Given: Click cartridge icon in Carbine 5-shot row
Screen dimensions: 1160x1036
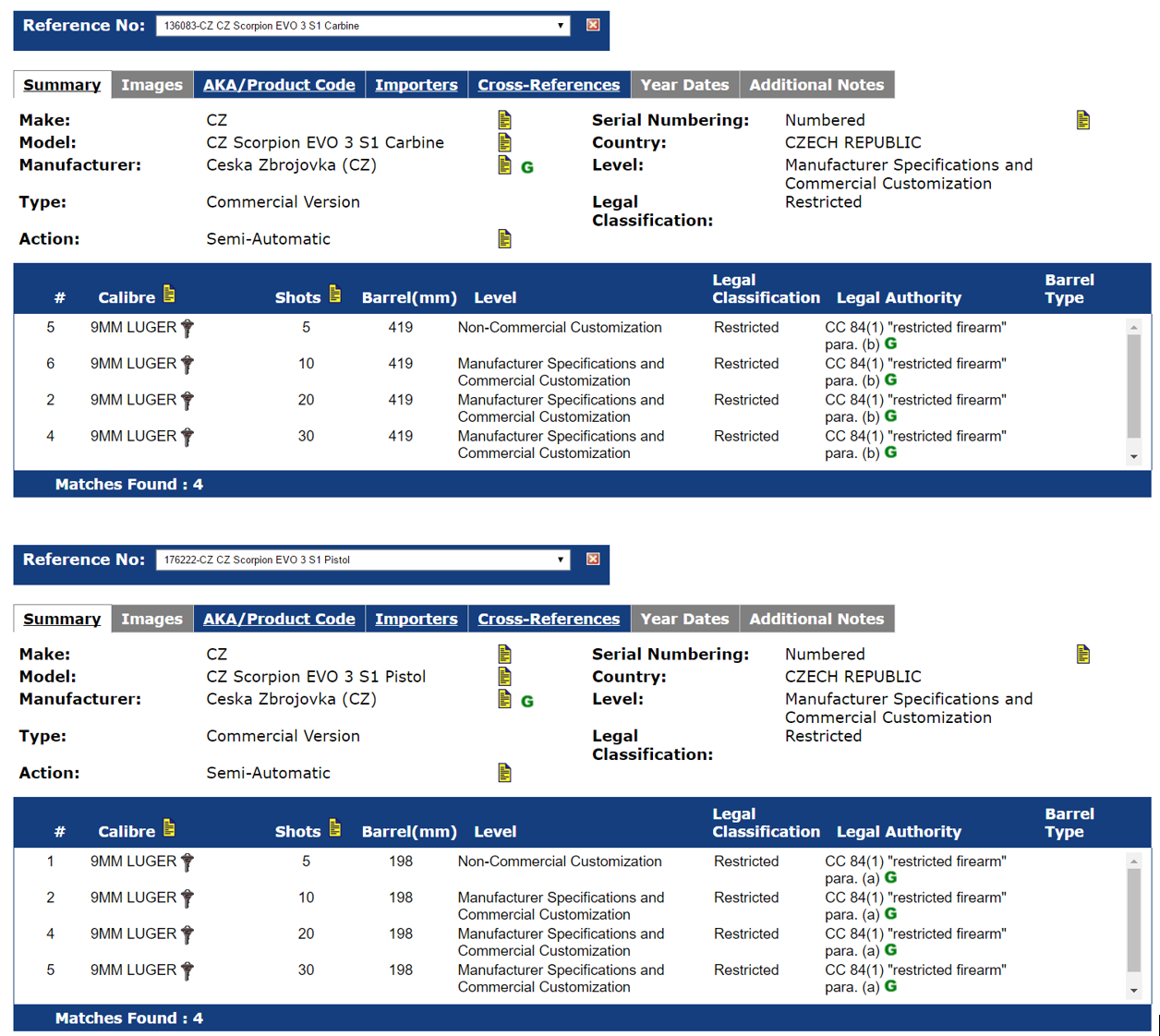Looking at the screenshot, I should (187, 328).
